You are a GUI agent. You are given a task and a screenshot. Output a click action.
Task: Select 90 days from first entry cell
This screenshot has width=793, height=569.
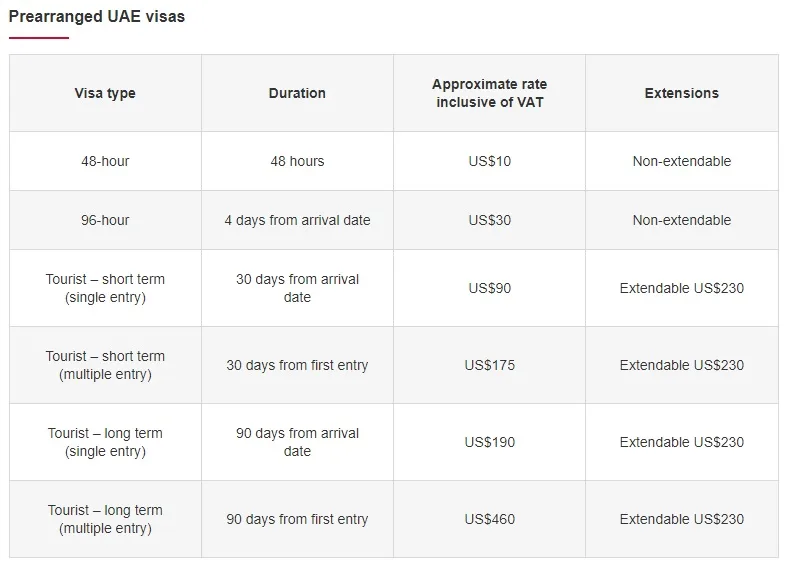click(x=297, y=519)
